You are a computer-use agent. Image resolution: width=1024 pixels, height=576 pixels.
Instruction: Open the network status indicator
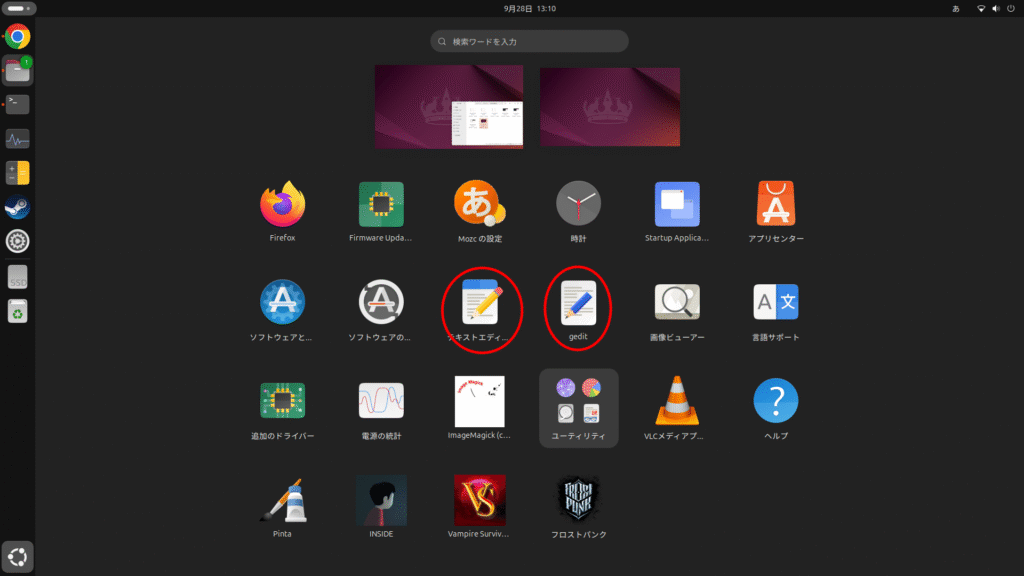pyautogui.click(x=980, y=8)
